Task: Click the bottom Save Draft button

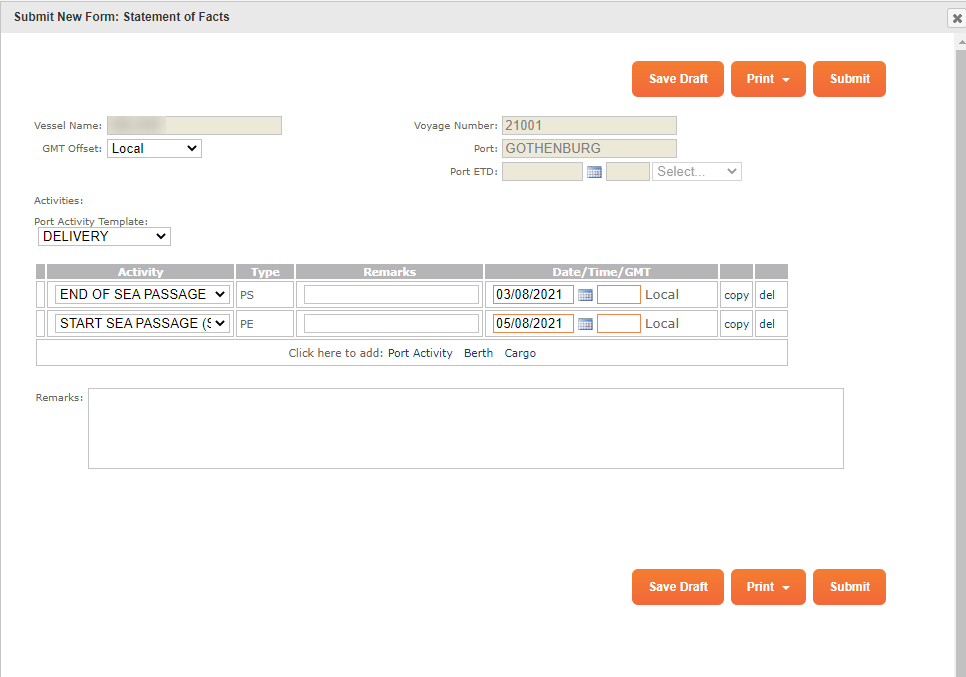Action: click(678, 587)
